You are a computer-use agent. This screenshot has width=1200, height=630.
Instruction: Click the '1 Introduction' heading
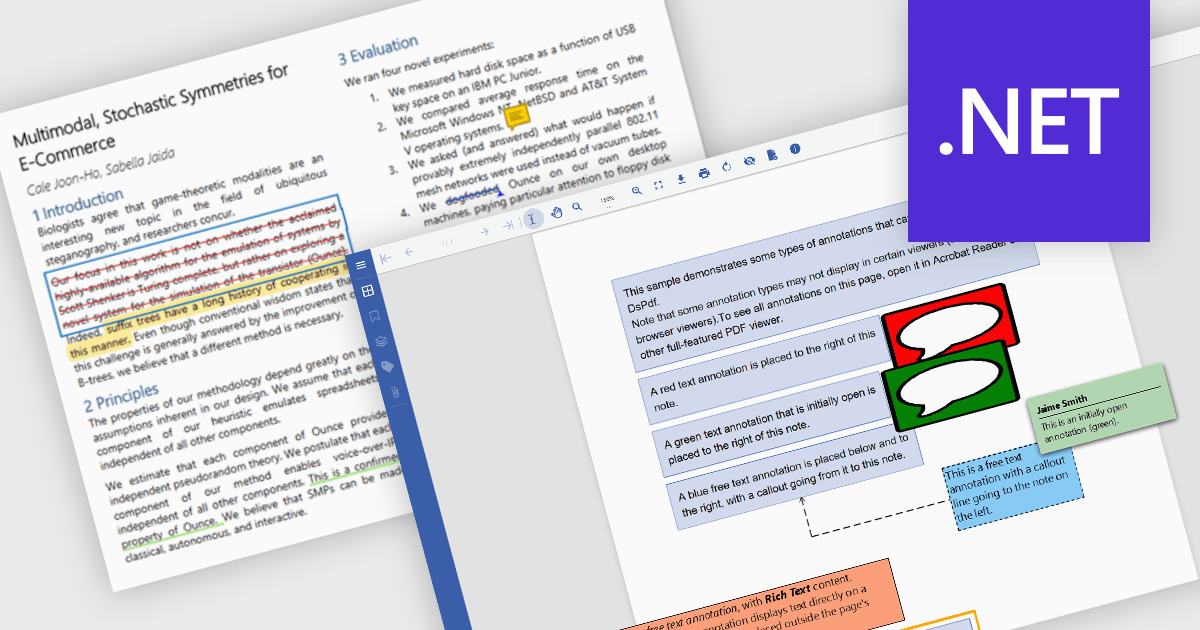(x=78, y=204)
